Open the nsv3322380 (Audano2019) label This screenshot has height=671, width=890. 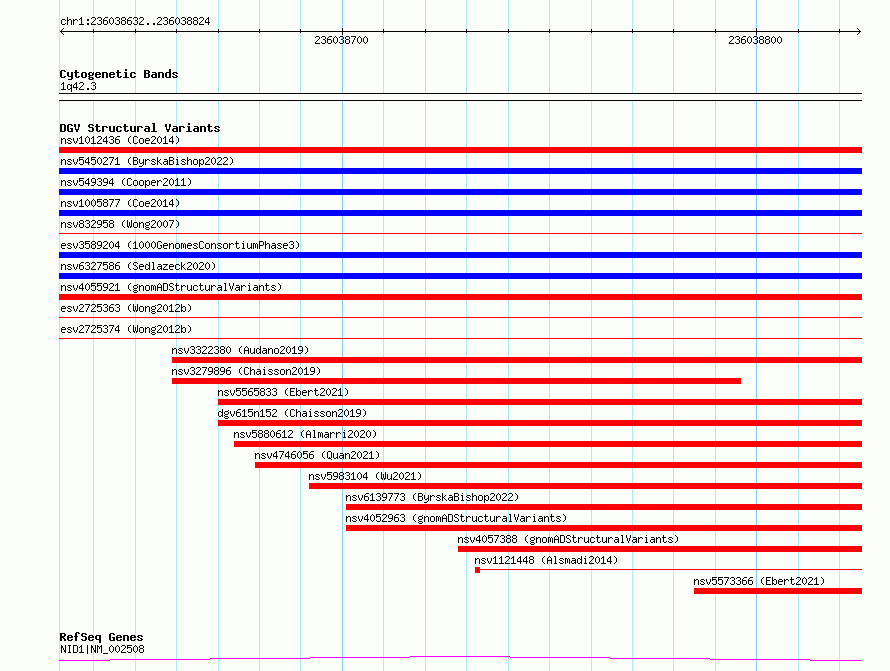pyautogui.click(x=240, y=350)
